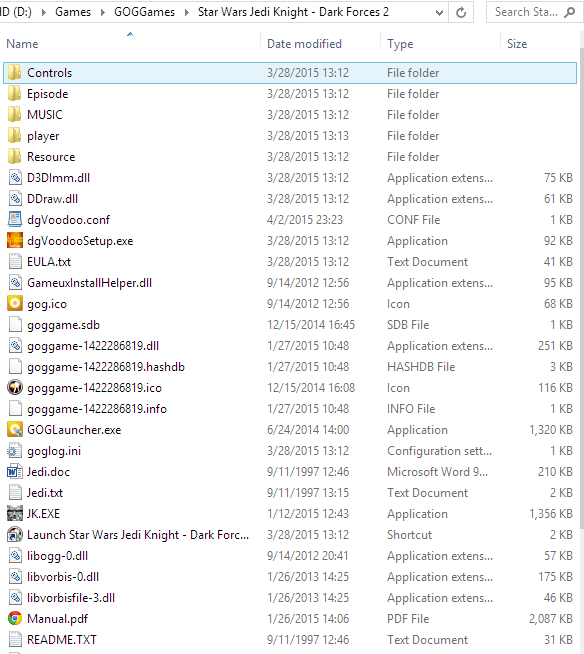Viewport: 584px width, 654px height.
Task: Select the Manual.pdf Chrome icon
Action: (x=15, y=619)
